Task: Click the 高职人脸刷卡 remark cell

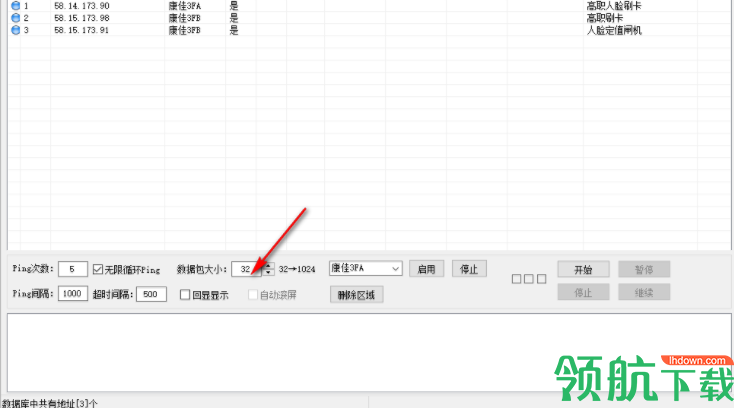Action: 614,6
